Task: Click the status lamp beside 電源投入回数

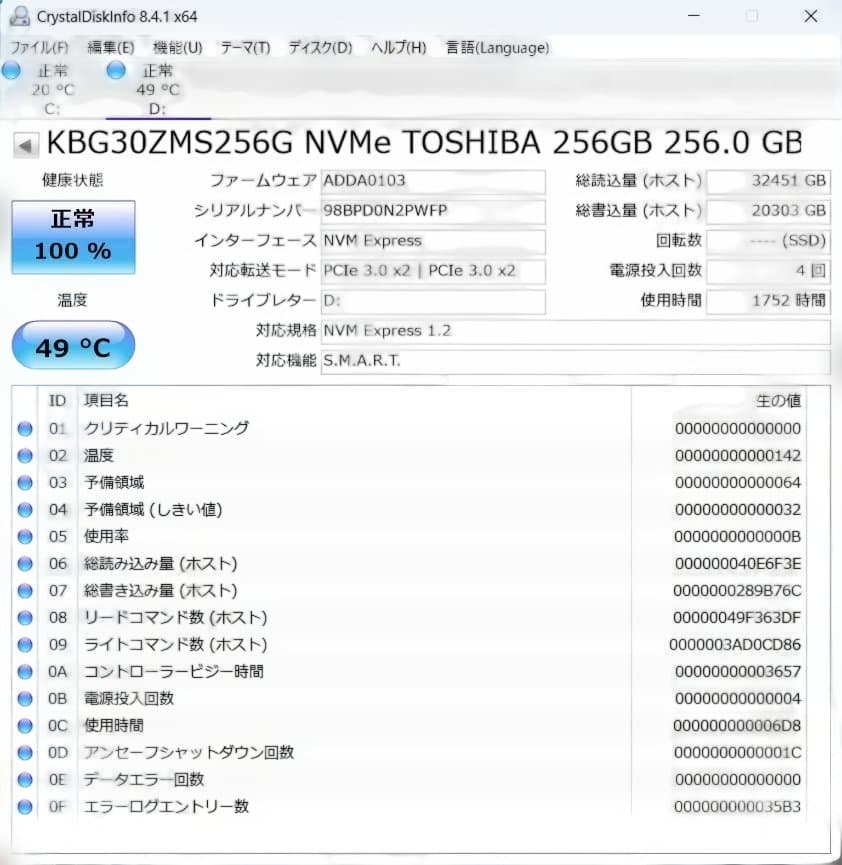Action: click(24, 698)
